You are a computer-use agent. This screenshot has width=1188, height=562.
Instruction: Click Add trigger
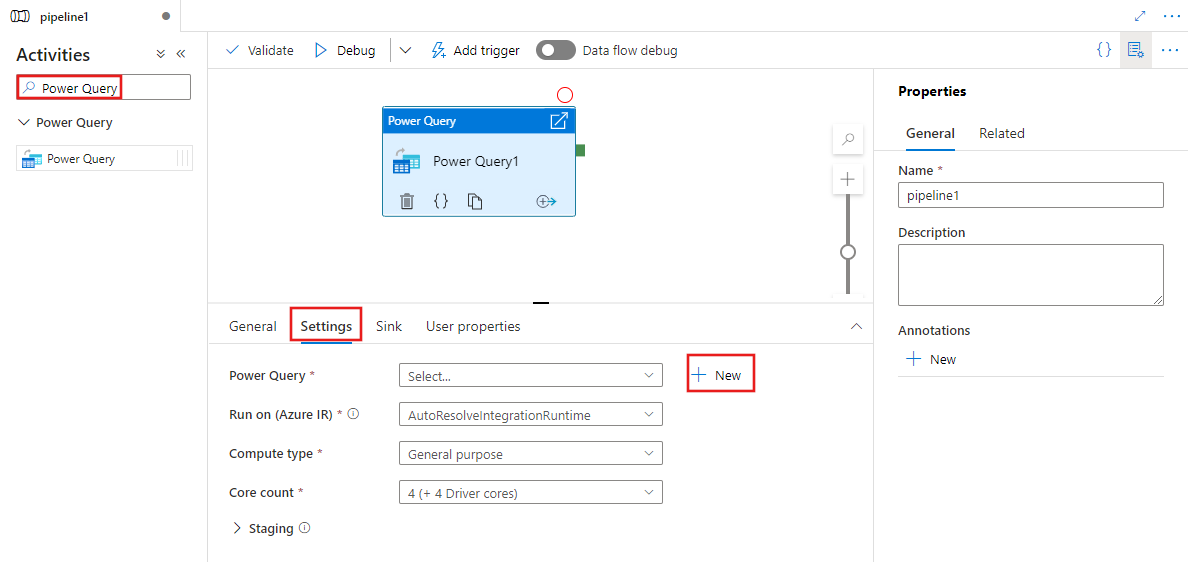[475, 51]
